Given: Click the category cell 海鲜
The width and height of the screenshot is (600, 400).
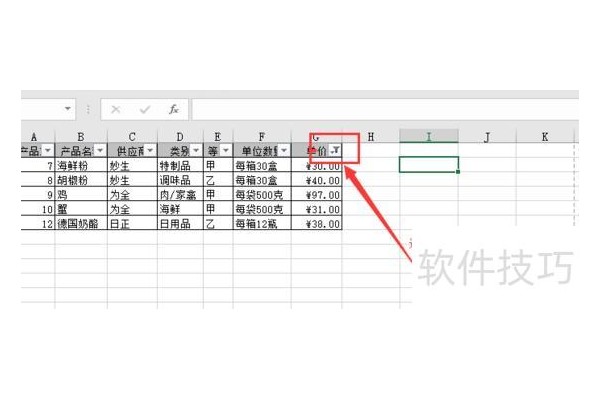Looking at the screenshot, I should click(180, 209).
